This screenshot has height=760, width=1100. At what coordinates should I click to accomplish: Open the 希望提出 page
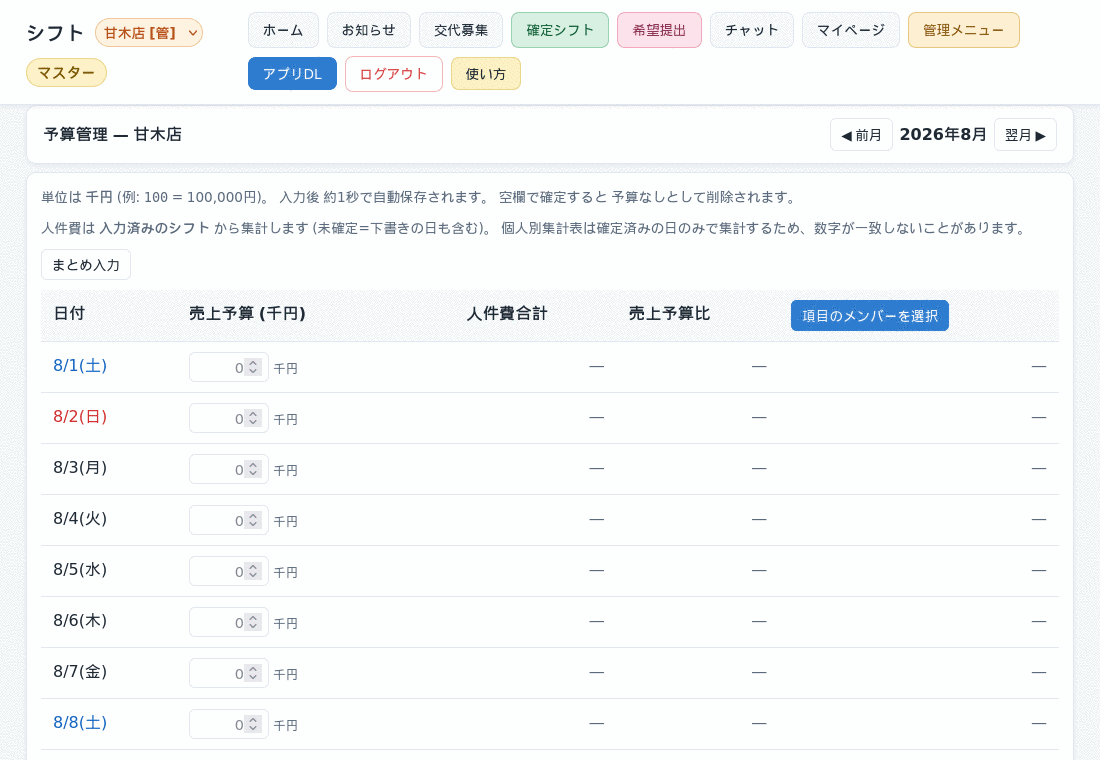pyautogui.click(x=659, y=30)
